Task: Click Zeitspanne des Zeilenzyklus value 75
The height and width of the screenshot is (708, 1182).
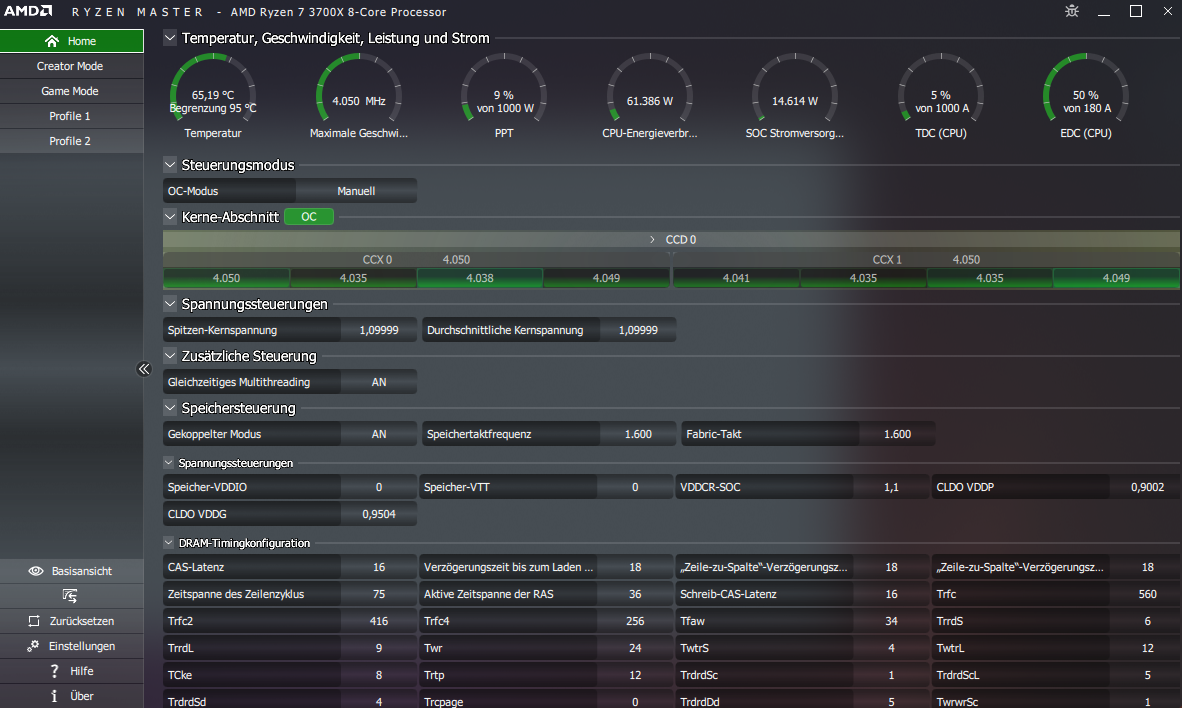Action: 378,594
